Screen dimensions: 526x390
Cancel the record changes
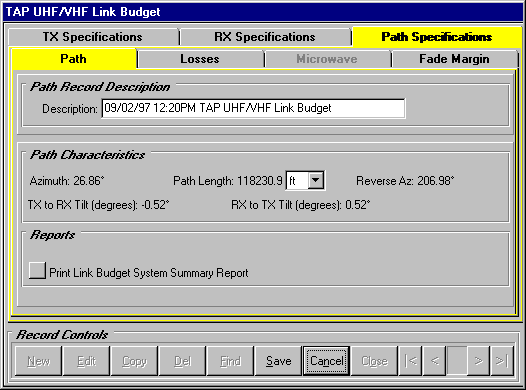click(x=326, y=361)
